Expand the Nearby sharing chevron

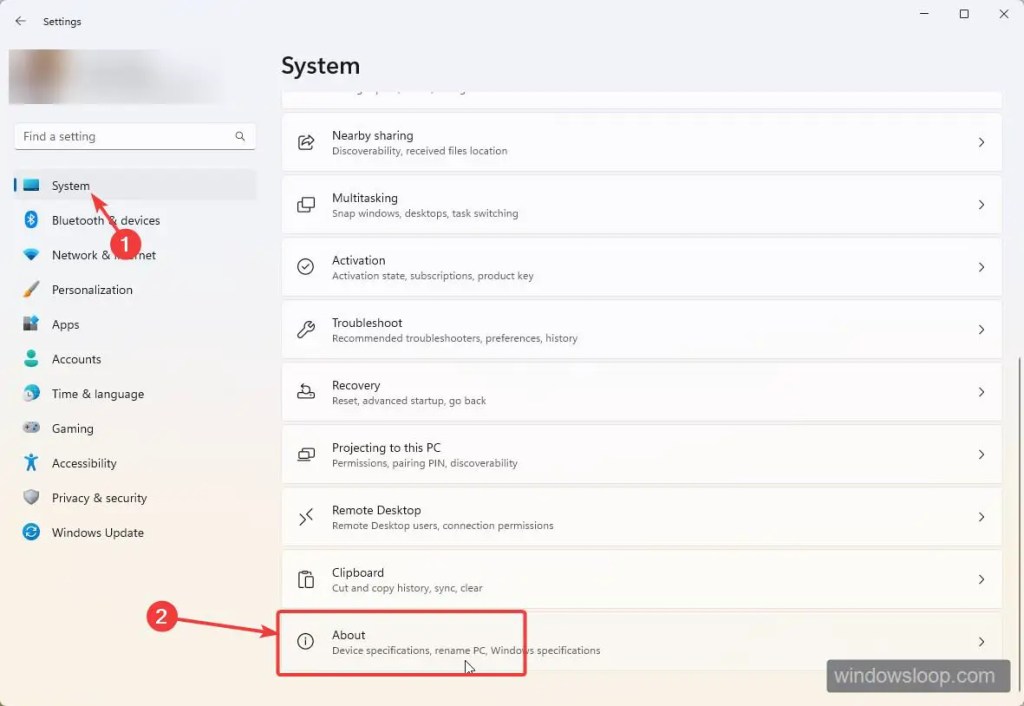coord(981,143)
